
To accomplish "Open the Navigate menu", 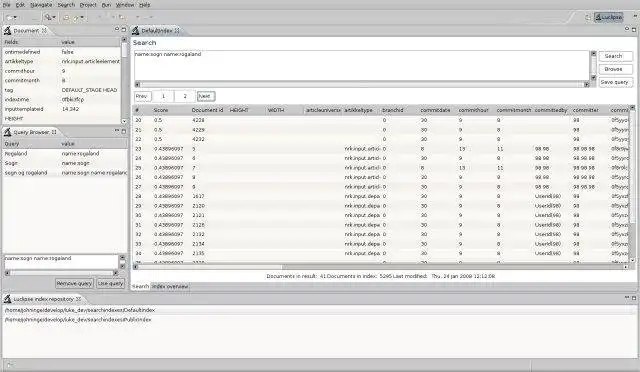I will point(41,5).
